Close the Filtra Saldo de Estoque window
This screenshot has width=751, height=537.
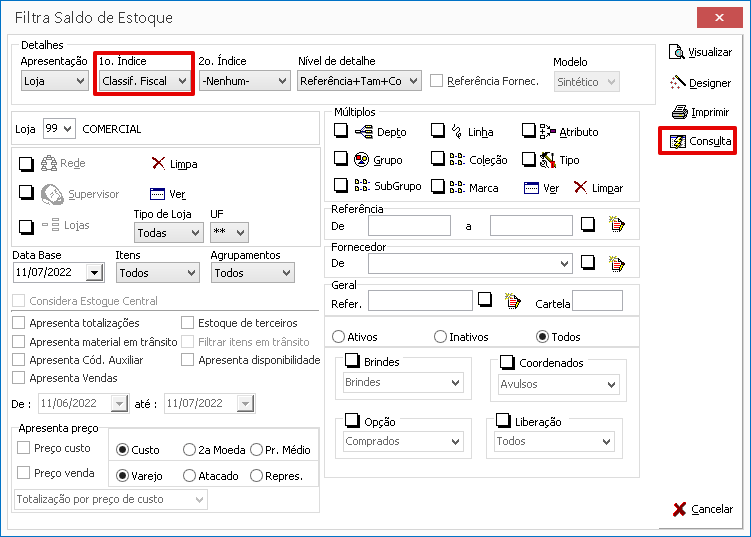719,17
